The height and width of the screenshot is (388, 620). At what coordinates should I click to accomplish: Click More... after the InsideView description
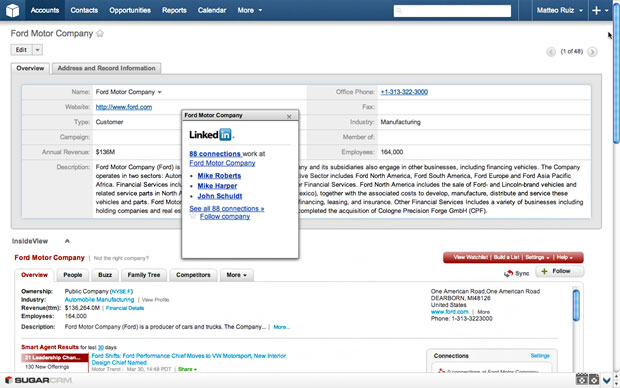[282, 327]
